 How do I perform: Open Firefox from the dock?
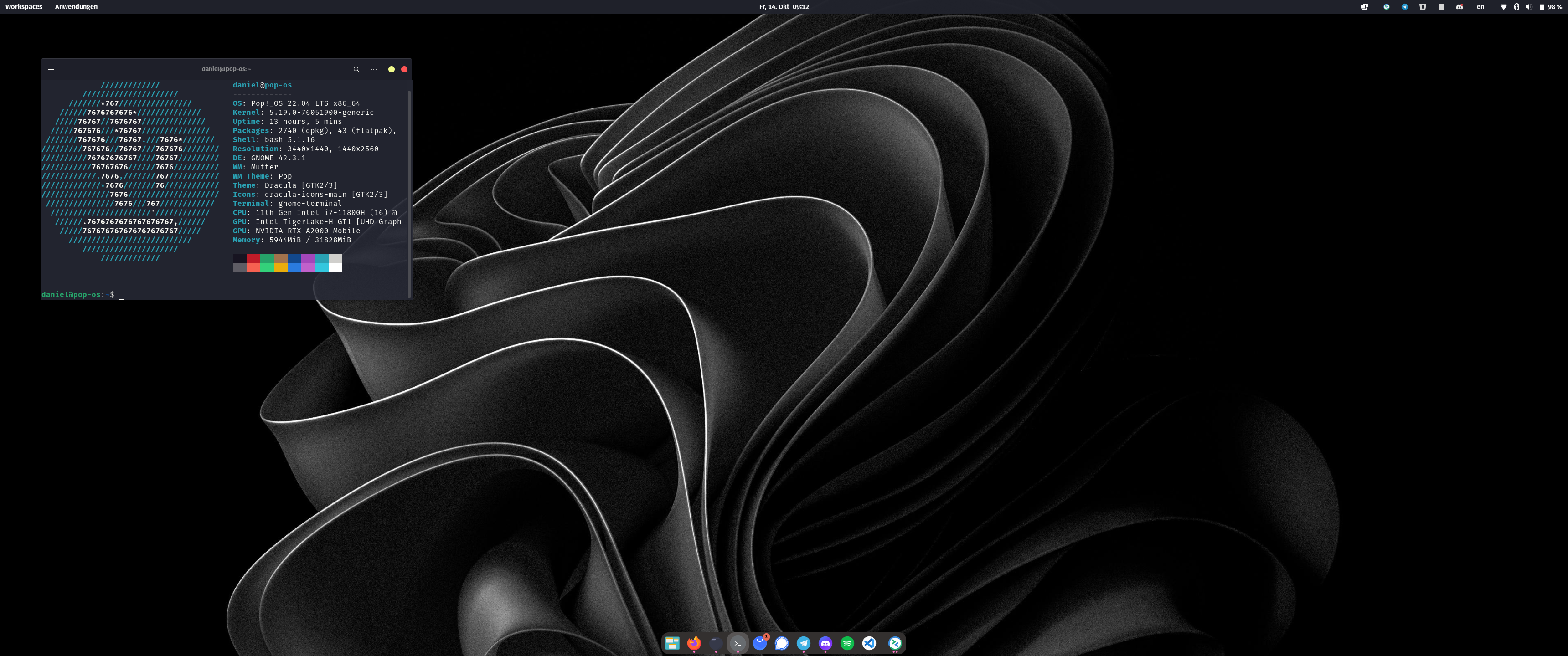click(695, 643)
